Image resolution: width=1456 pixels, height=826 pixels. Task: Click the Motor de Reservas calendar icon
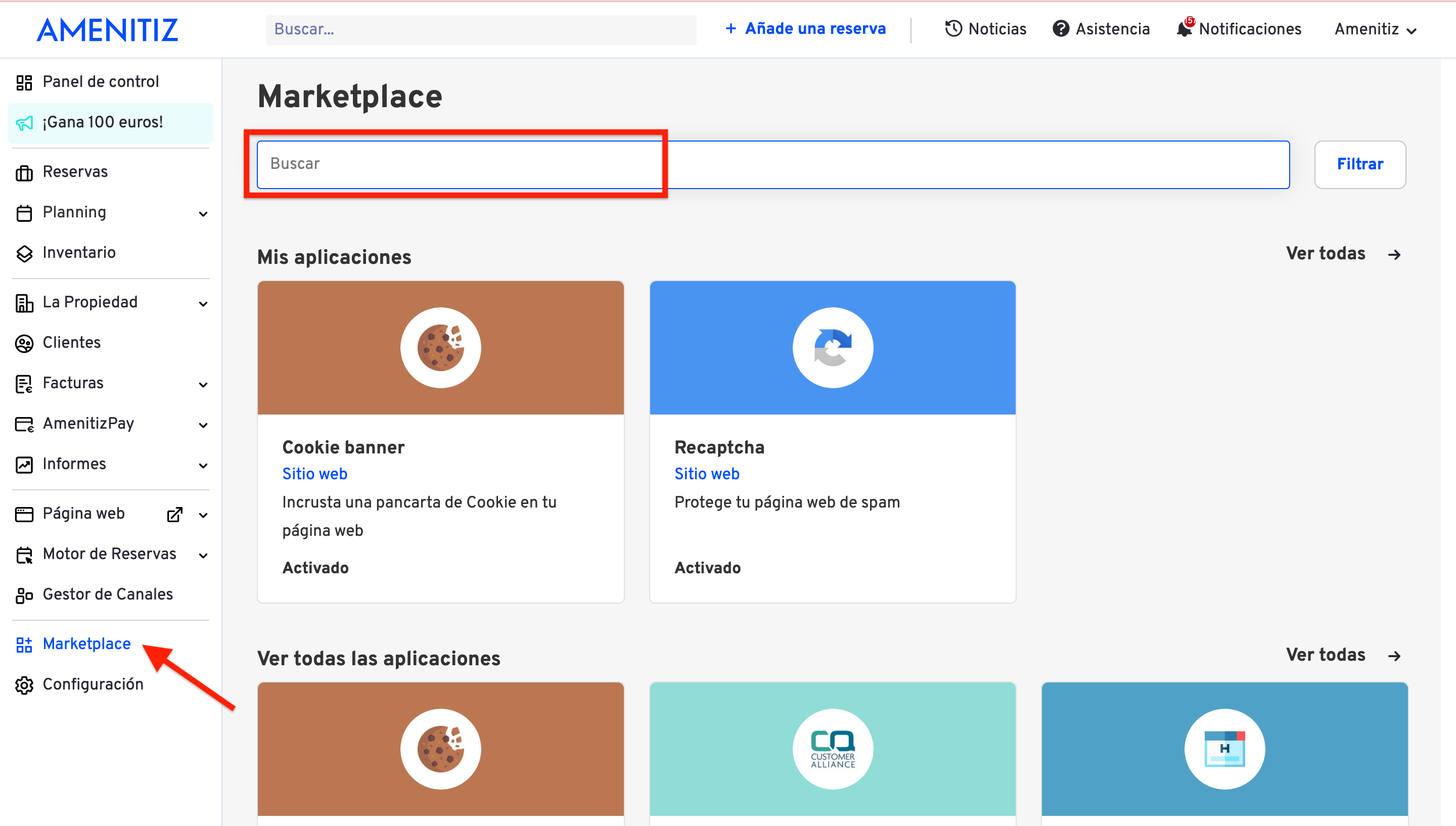coord(24,555)
